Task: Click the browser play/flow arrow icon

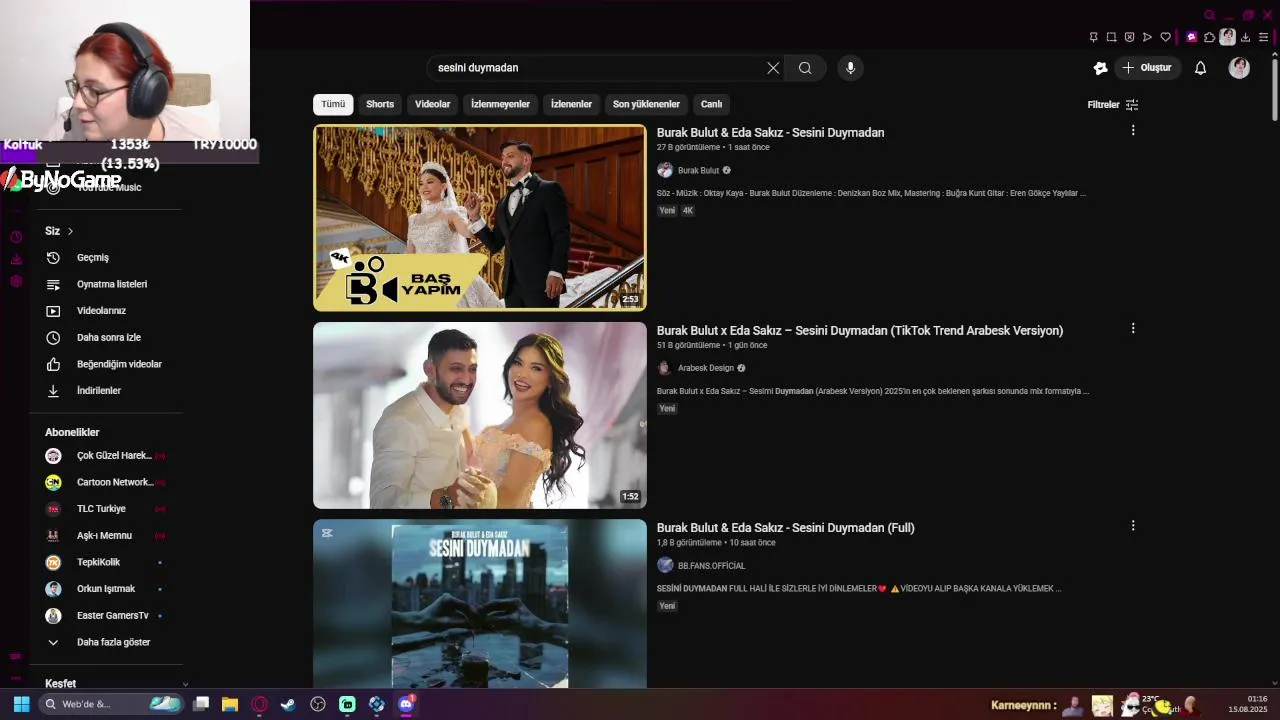Action: pos(1147,37)
